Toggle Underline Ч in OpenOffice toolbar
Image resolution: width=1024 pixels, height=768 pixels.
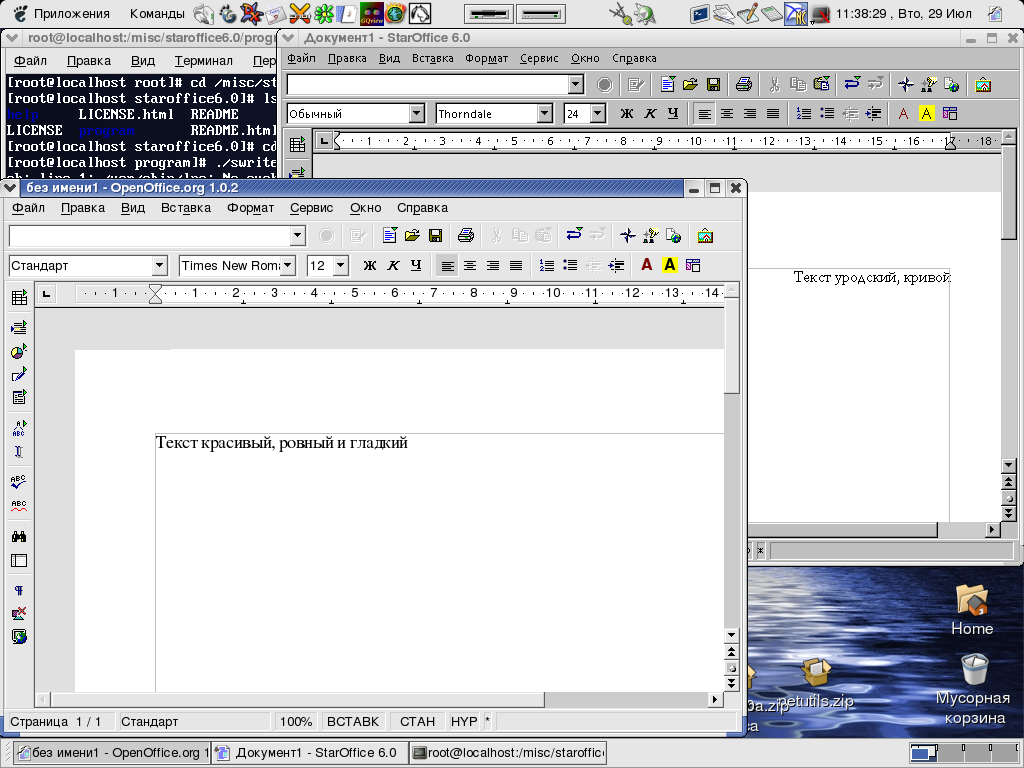point(416,265)
